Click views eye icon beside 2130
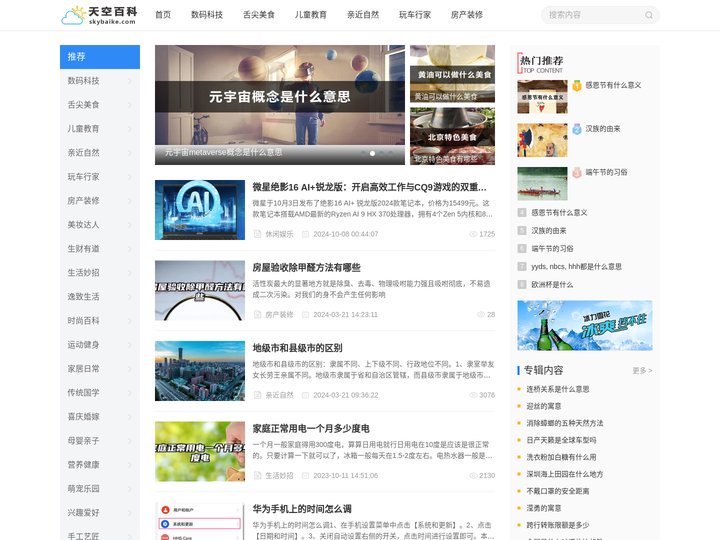The height and width of the screenshot is (540, 720). tap(473, 476)
